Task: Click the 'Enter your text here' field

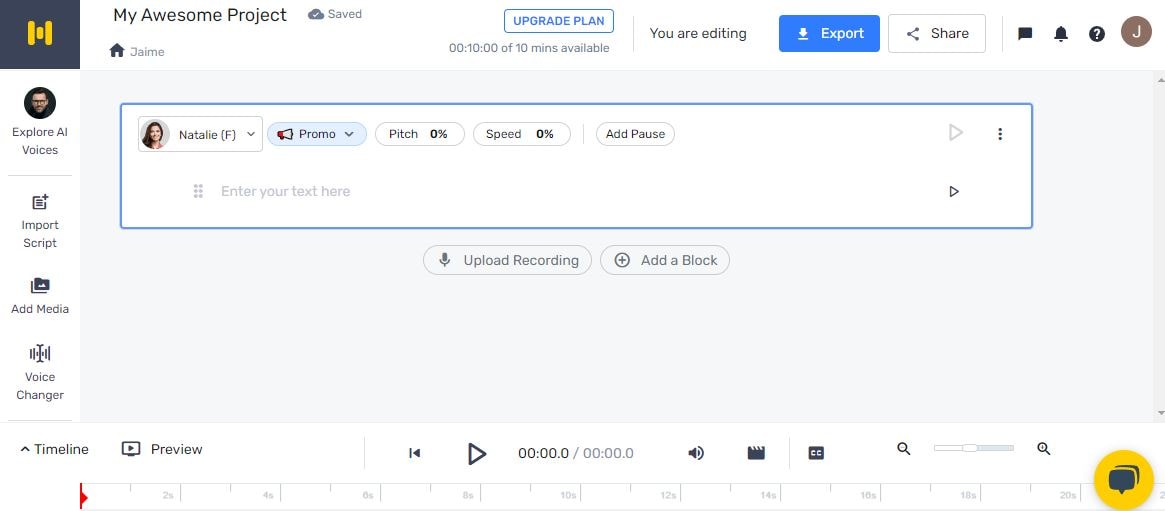Action: click(x=500, y=191)
